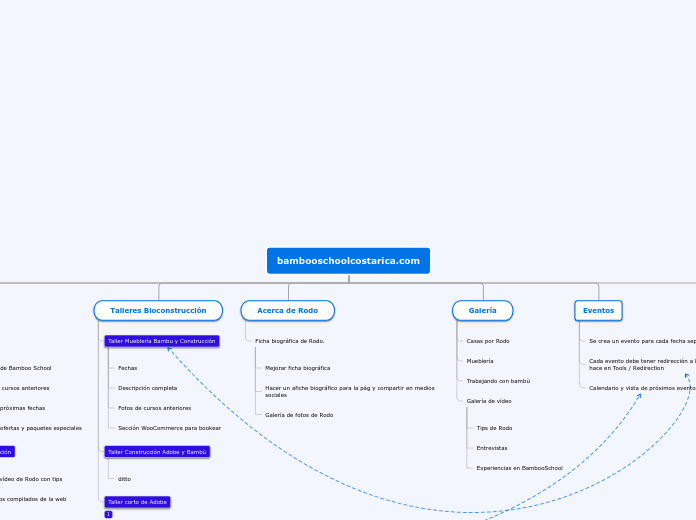Click the Entrevistas item
The height and width of the screenshot is (520, 696).
tap(491, 448)
